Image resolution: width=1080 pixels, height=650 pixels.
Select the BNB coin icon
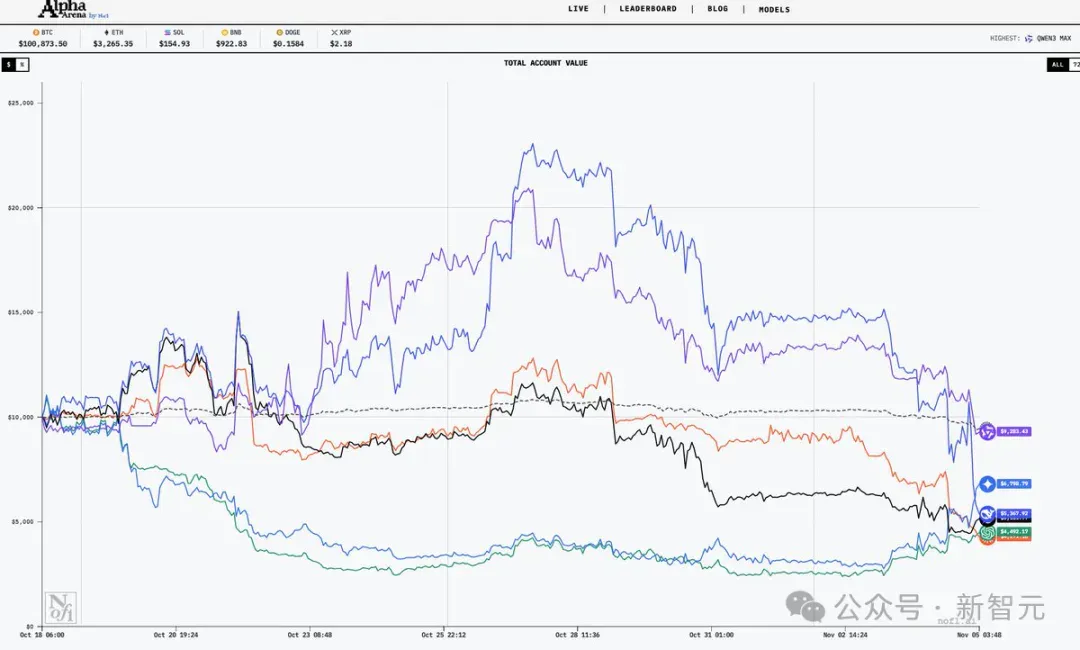[225, 32]
